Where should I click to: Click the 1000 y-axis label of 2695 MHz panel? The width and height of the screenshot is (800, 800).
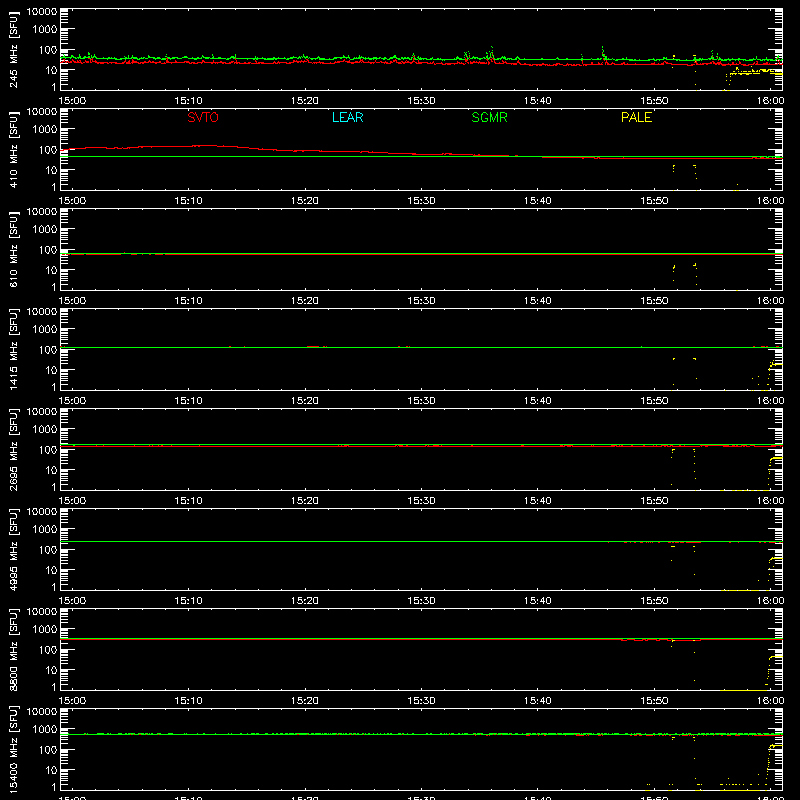pyautogui.click(x=45, y=430)
